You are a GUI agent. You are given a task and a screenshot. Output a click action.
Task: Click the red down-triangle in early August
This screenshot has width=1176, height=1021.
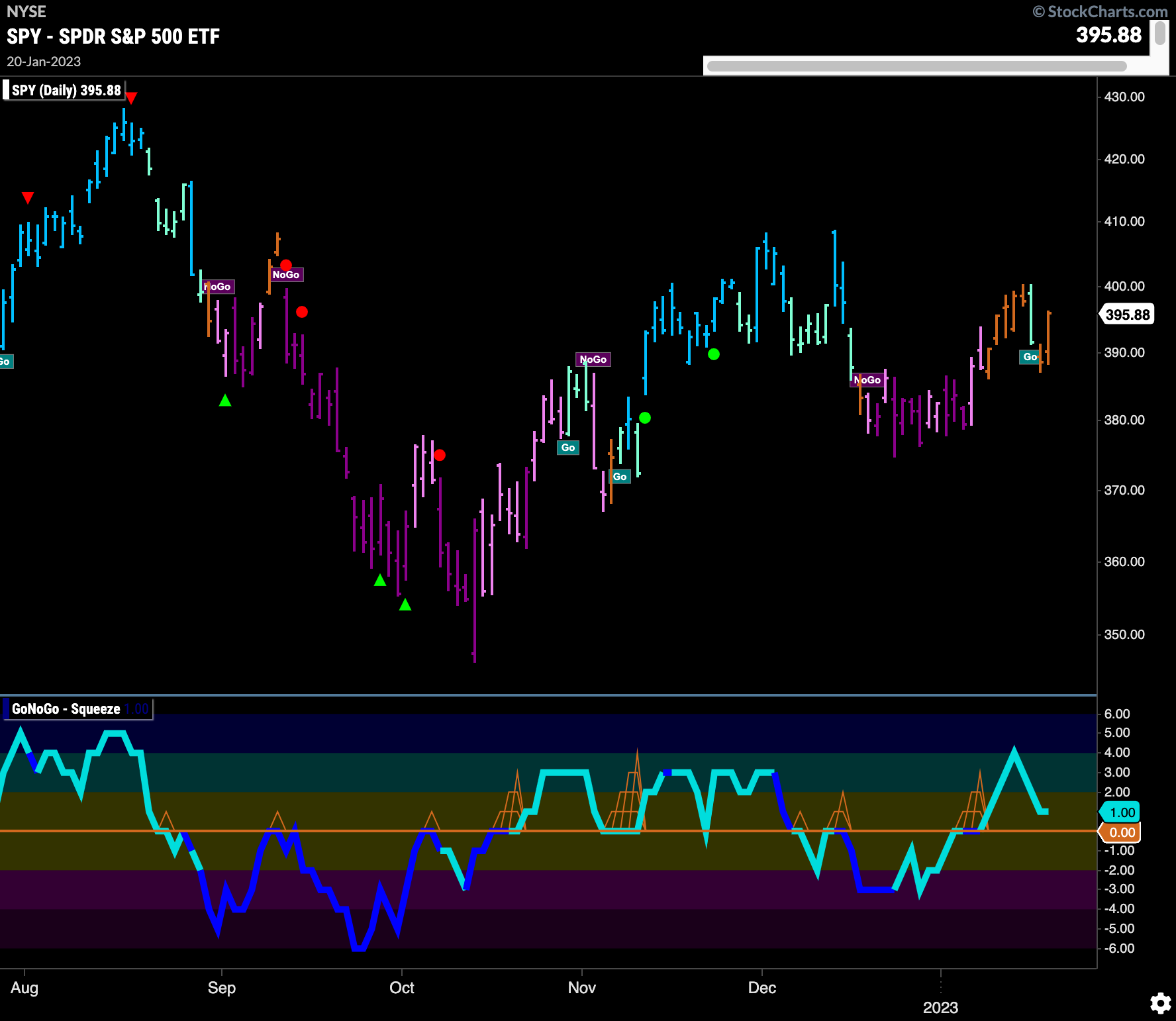(28, 198)
